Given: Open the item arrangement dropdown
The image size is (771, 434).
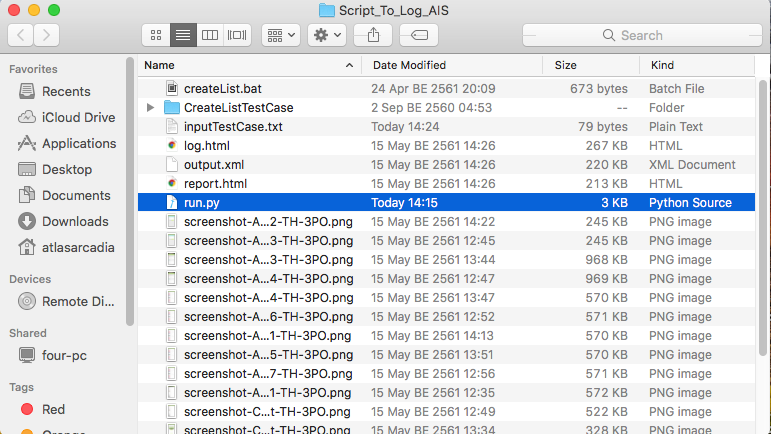Looking at the screenshot, I should pos(281,35).
